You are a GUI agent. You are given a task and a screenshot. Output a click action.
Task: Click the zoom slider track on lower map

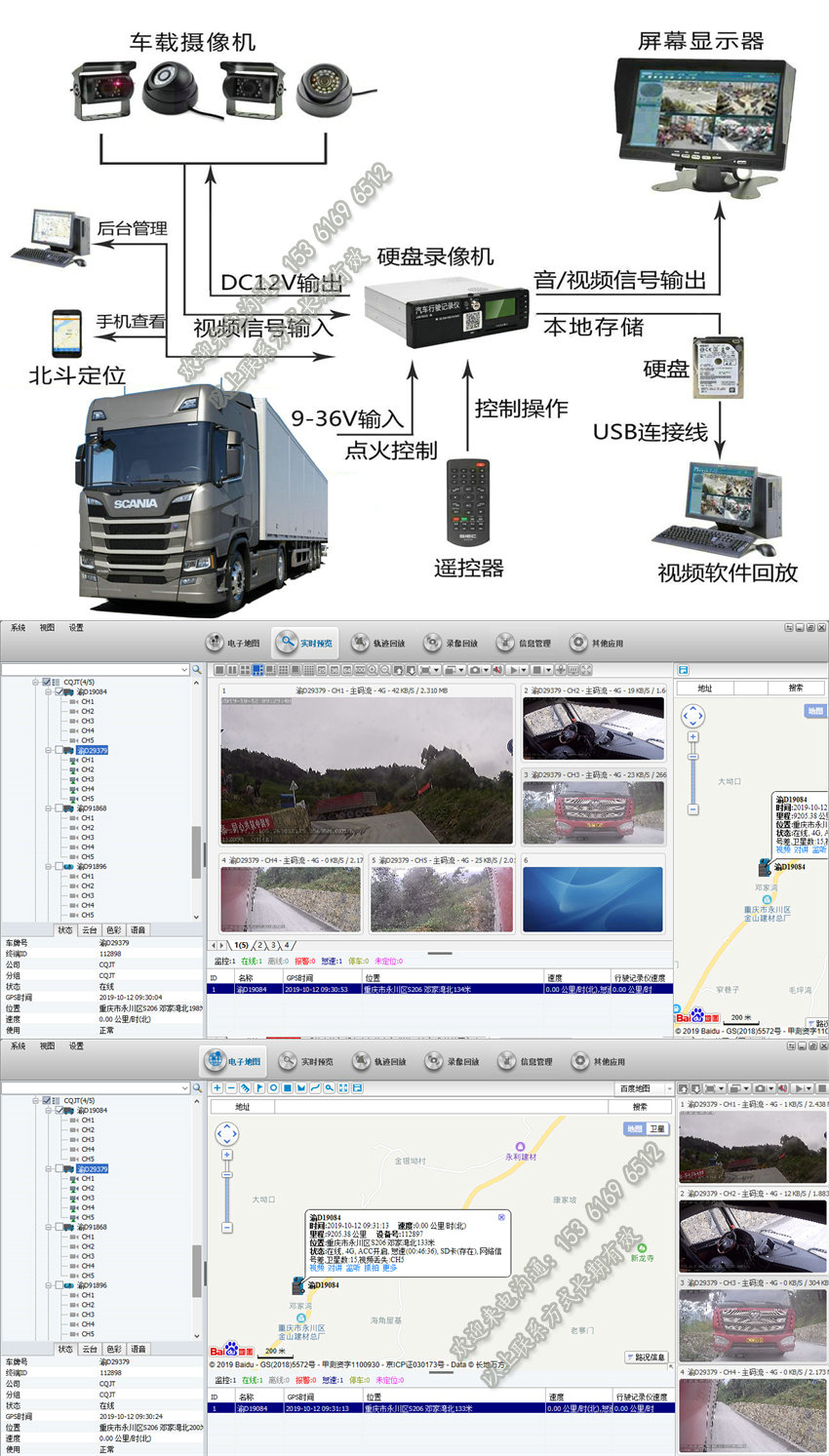click(227, 1191)
